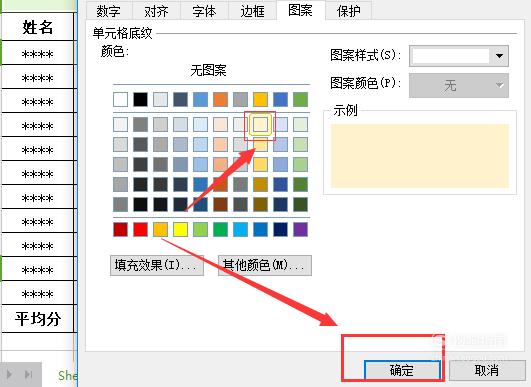Screen dimensions: 531x387
Task: Pick the dark slate blue swatch in the top row
Action: coord(180,100)
